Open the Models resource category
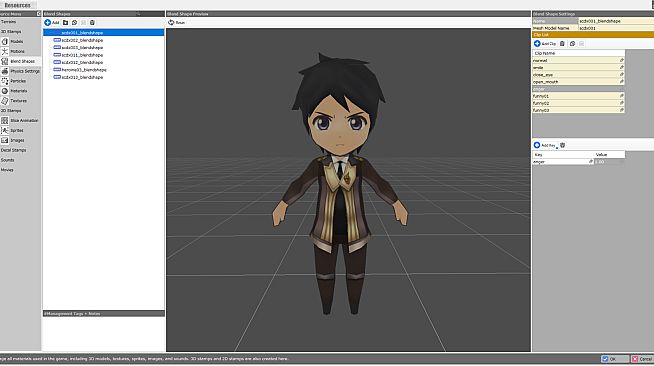This screenshot has height=366, width=654. pyautogui.click(x=20, y=42)
